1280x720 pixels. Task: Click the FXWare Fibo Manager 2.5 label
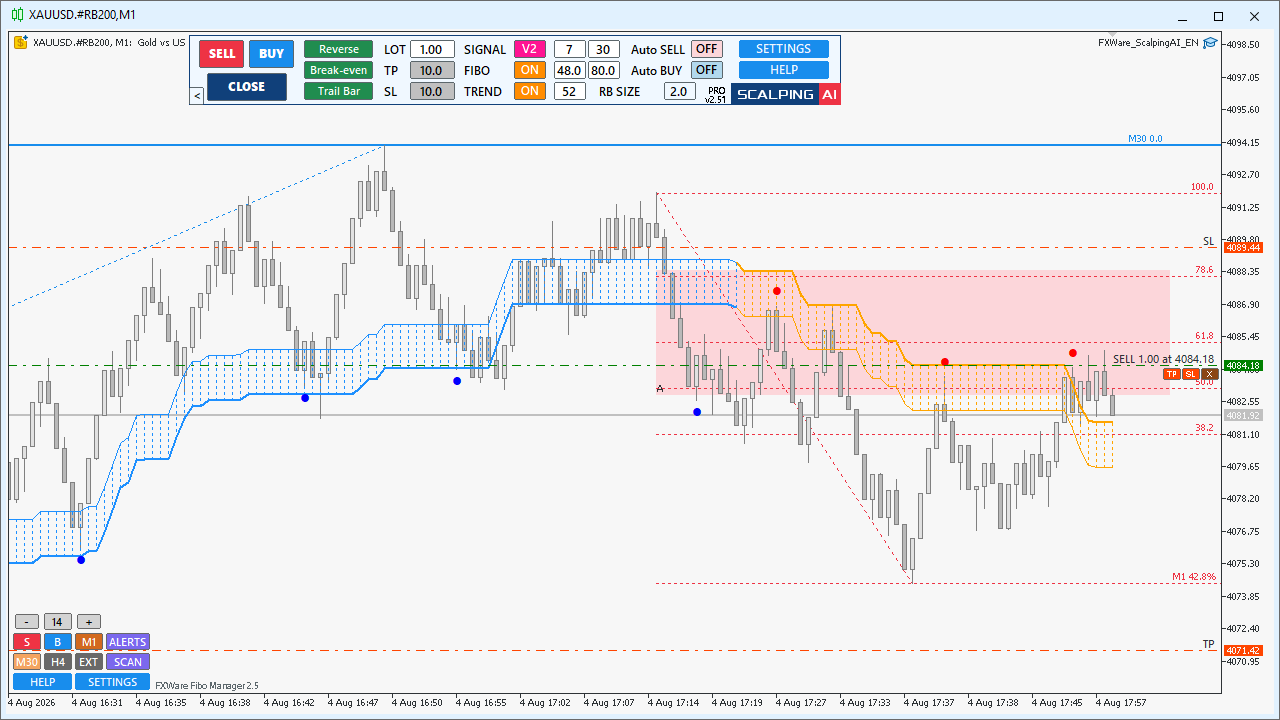207,685
